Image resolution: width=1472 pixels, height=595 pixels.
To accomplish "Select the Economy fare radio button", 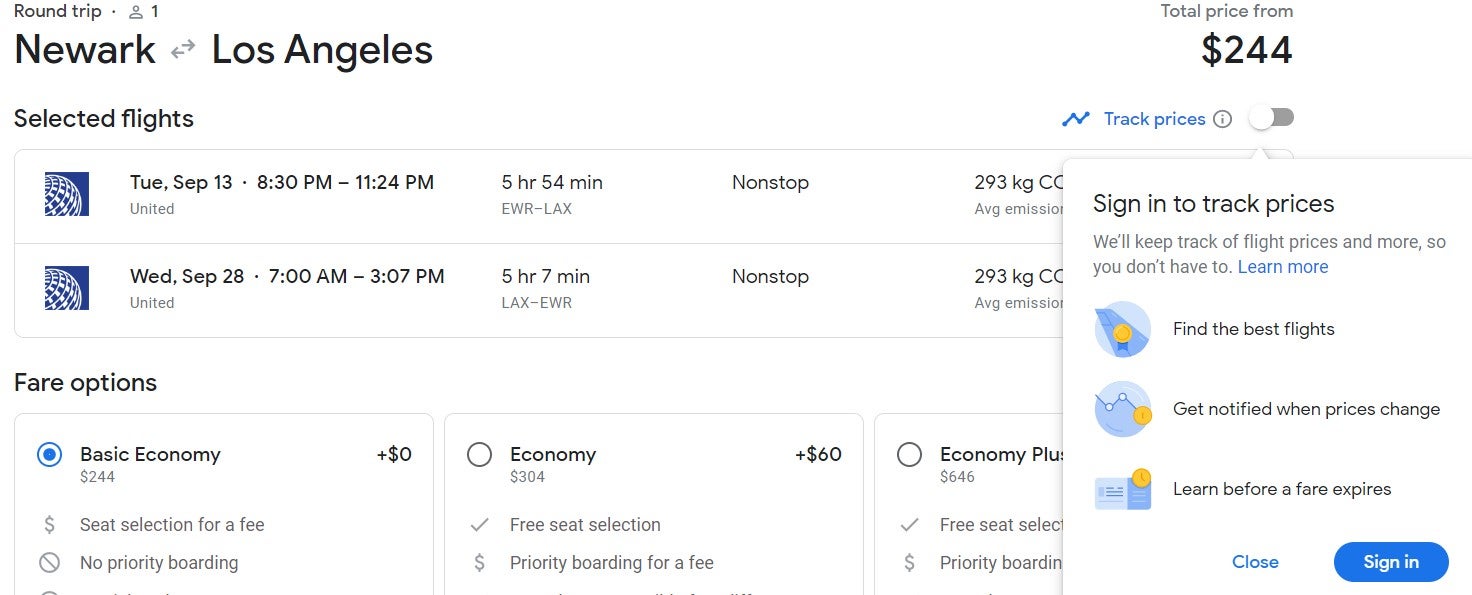I will pos(479,455).
